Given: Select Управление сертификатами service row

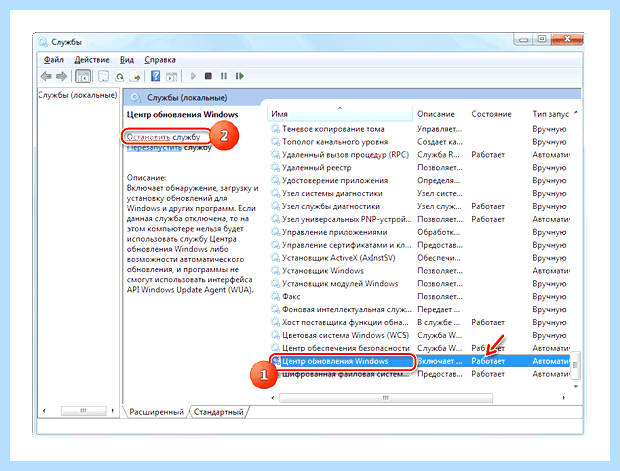Looking at the screenshot, I should tap(420, 245).
